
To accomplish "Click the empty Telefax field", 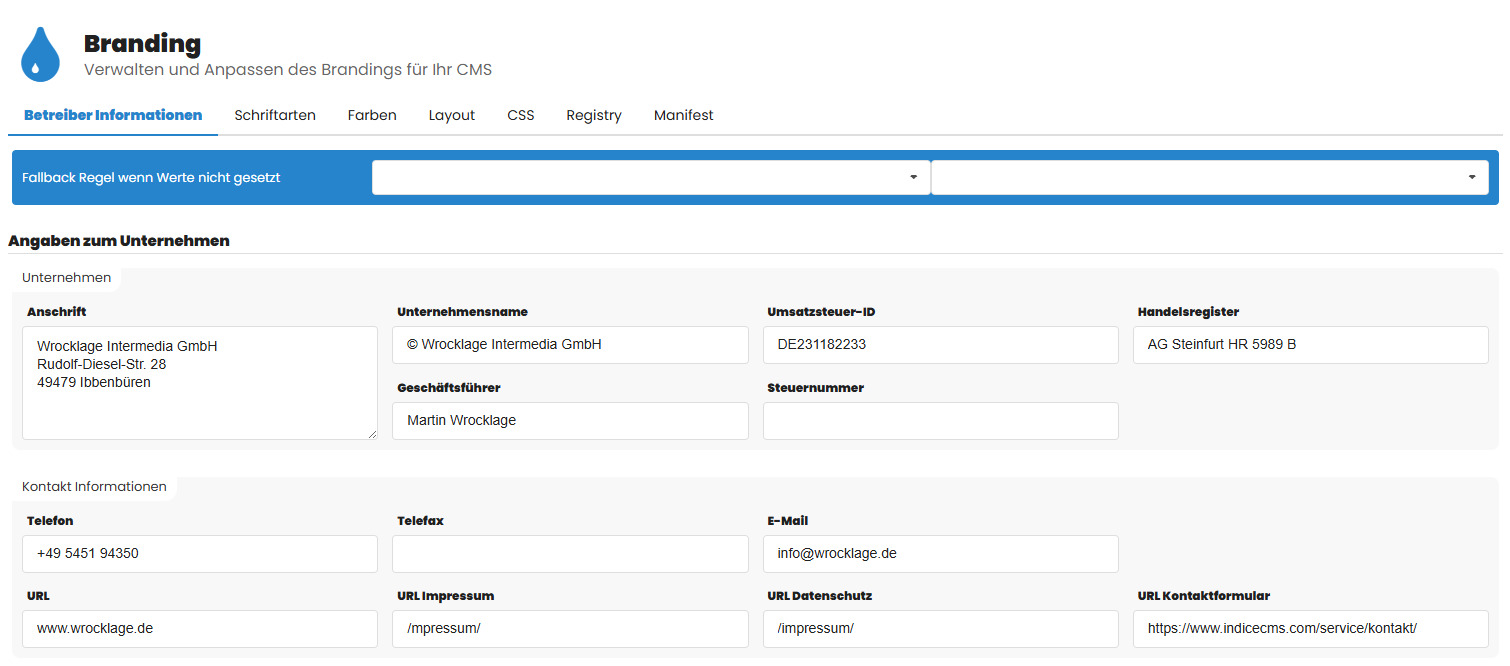I will (570, 554).
